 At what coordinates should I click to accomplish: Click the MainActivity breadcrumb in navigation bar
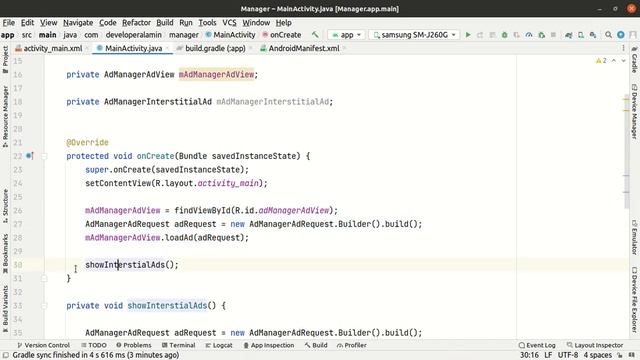pyautogui.click(x=230, y=35)
